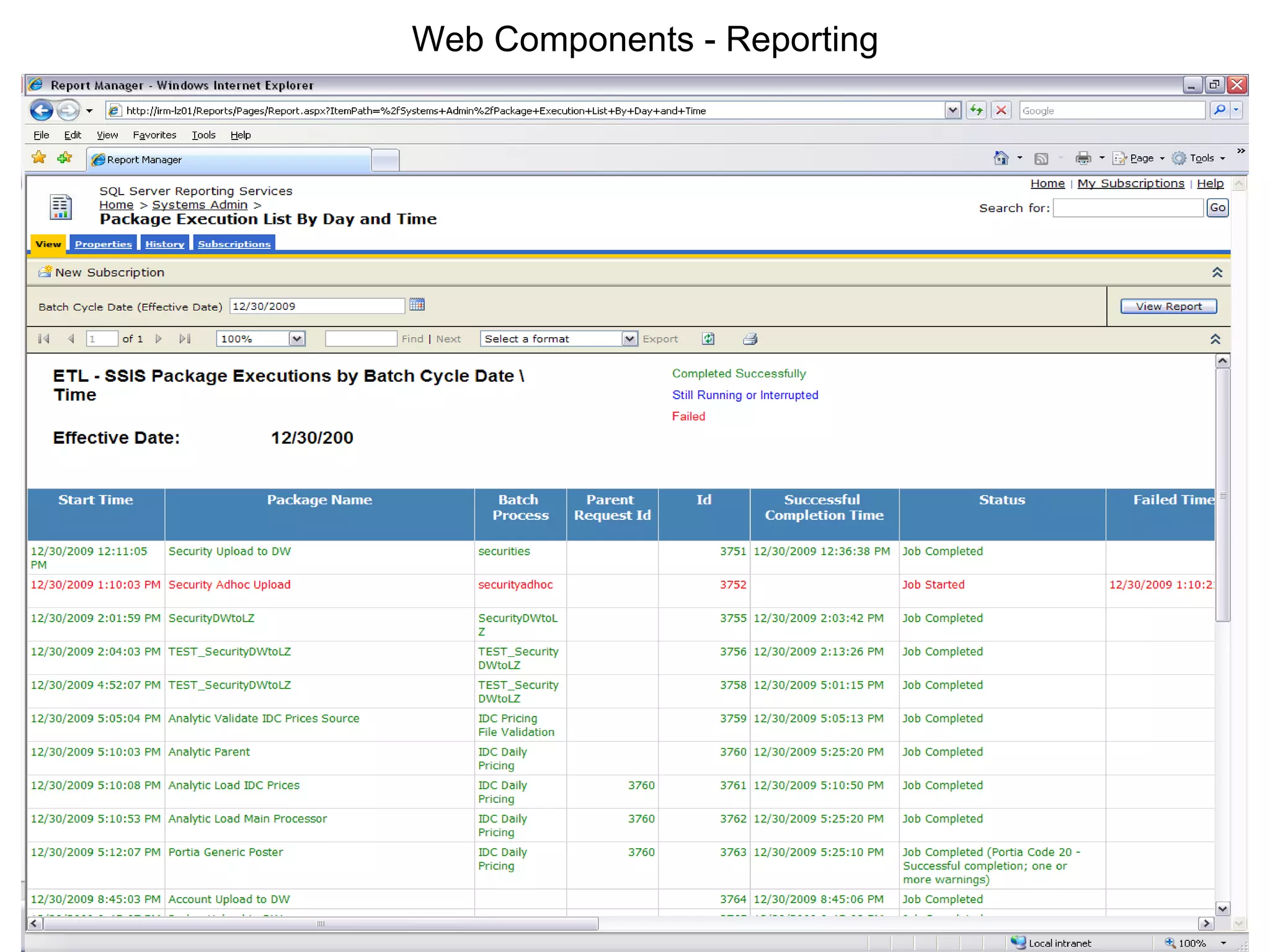Click the Home link in page header
This screenshot has height=952, width=1270.
[x=1047, y=183]
